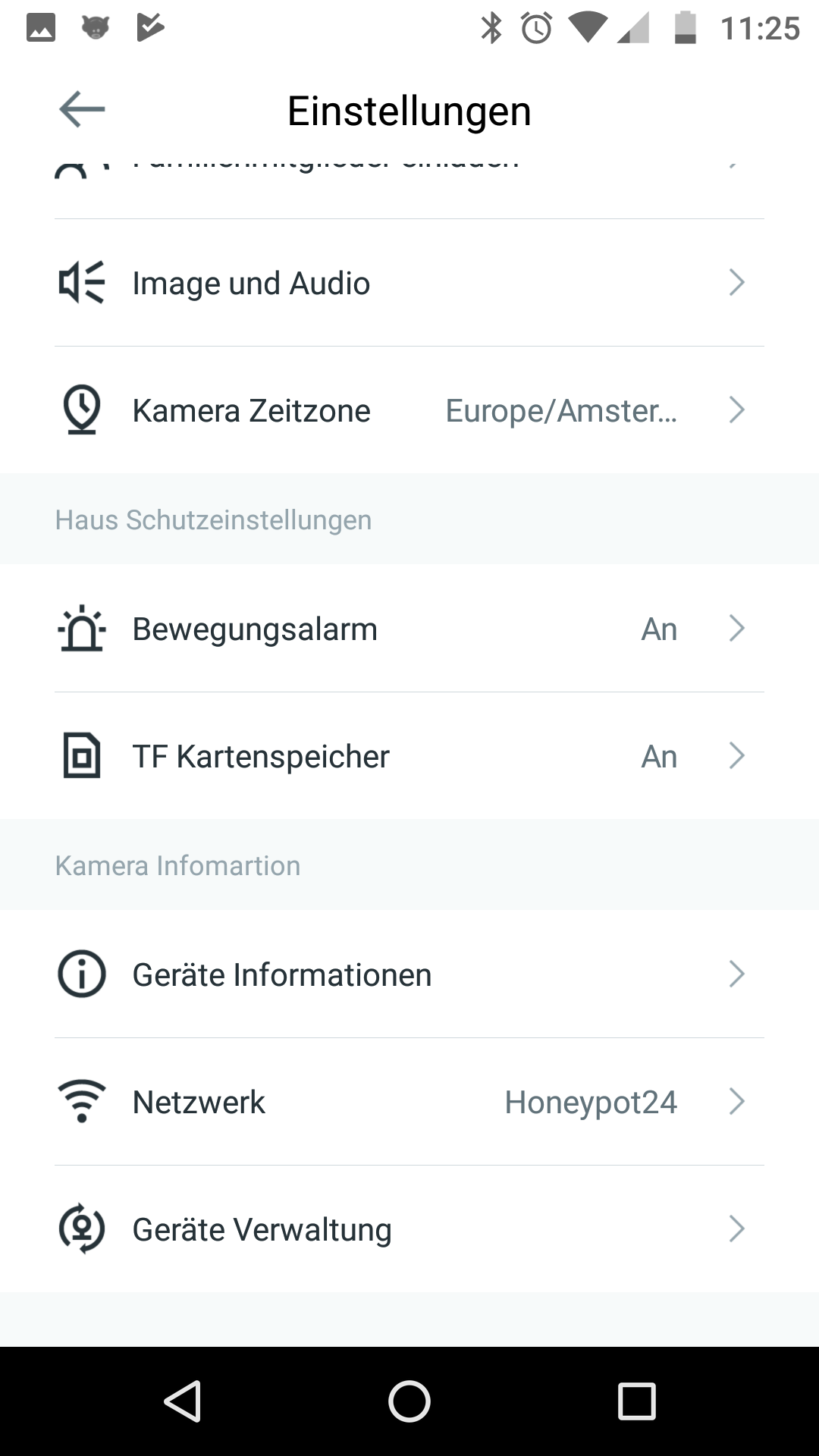Open the Geräte Informationen menu entry
Screen dimensions: 819x1456
282,974
